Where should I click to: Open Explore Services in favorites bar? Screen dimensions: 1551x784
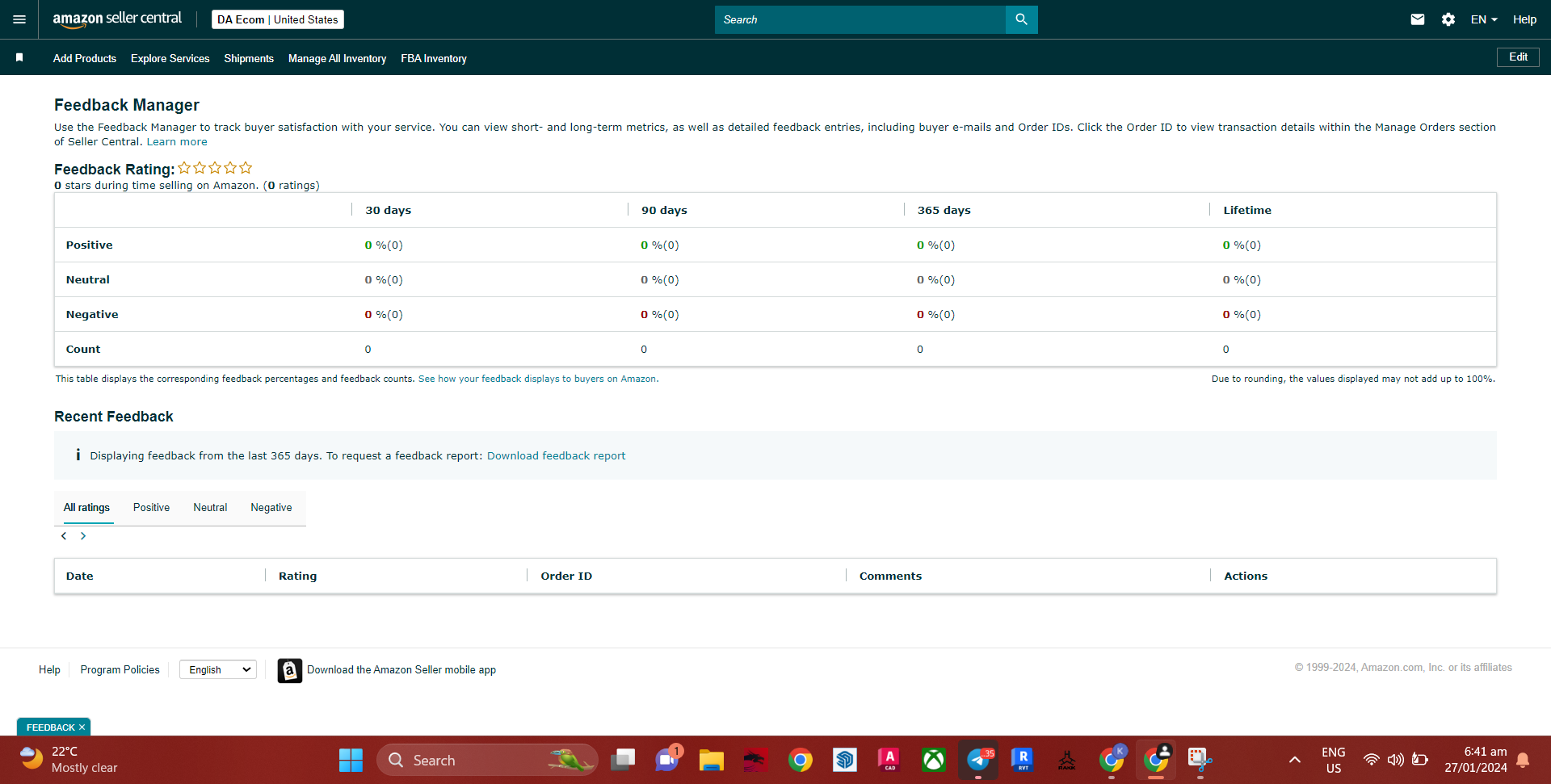[x=170, y=58]
